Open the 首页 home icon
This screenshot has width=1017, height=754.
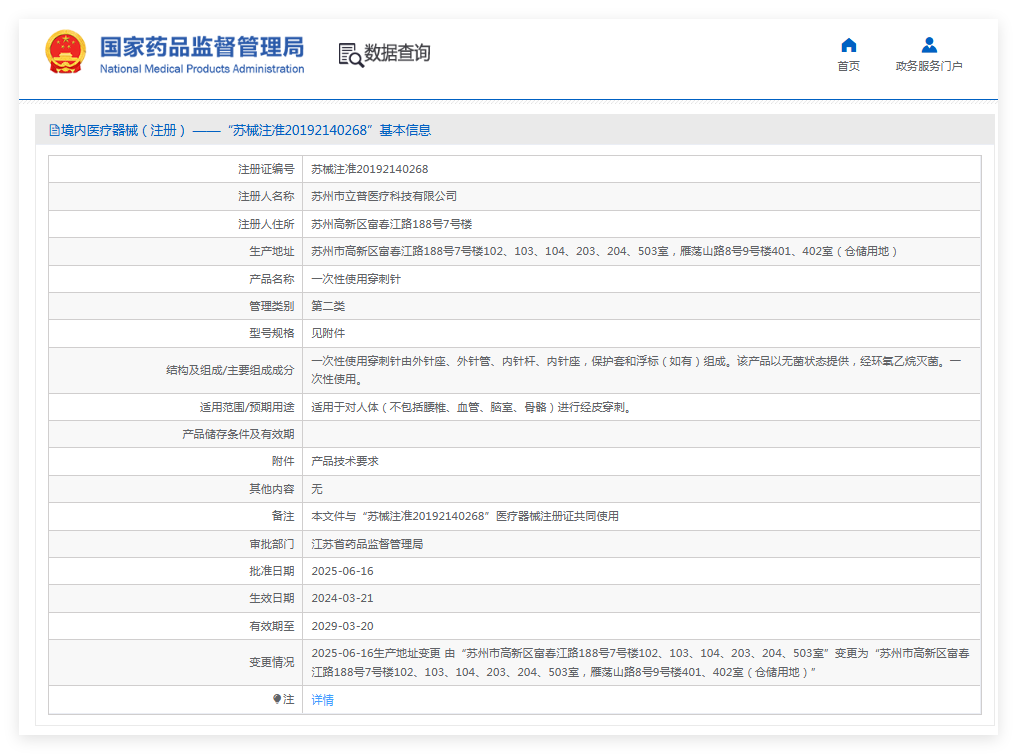click(848, 45)
